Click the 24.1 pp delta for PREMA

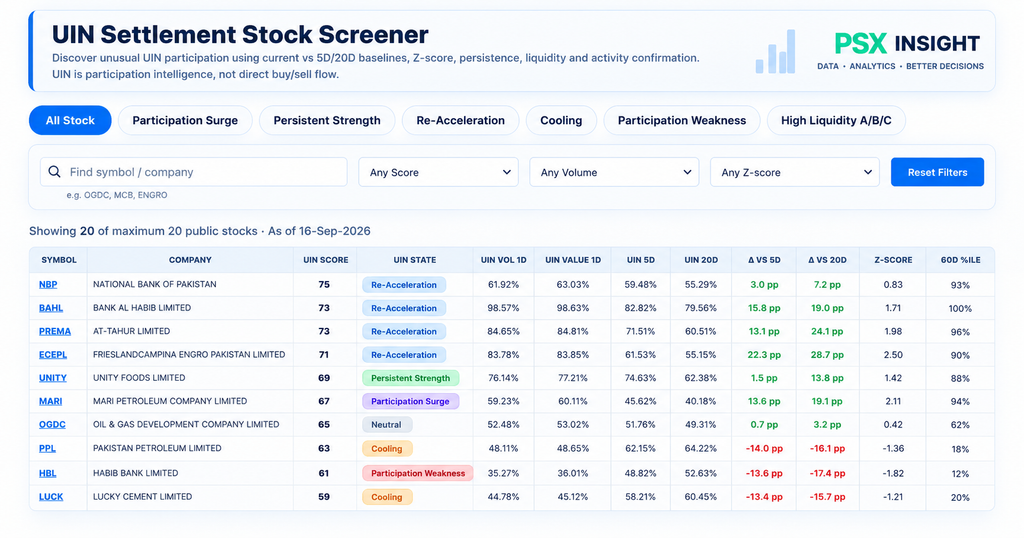pyautogui.click(x=827, y=332)
